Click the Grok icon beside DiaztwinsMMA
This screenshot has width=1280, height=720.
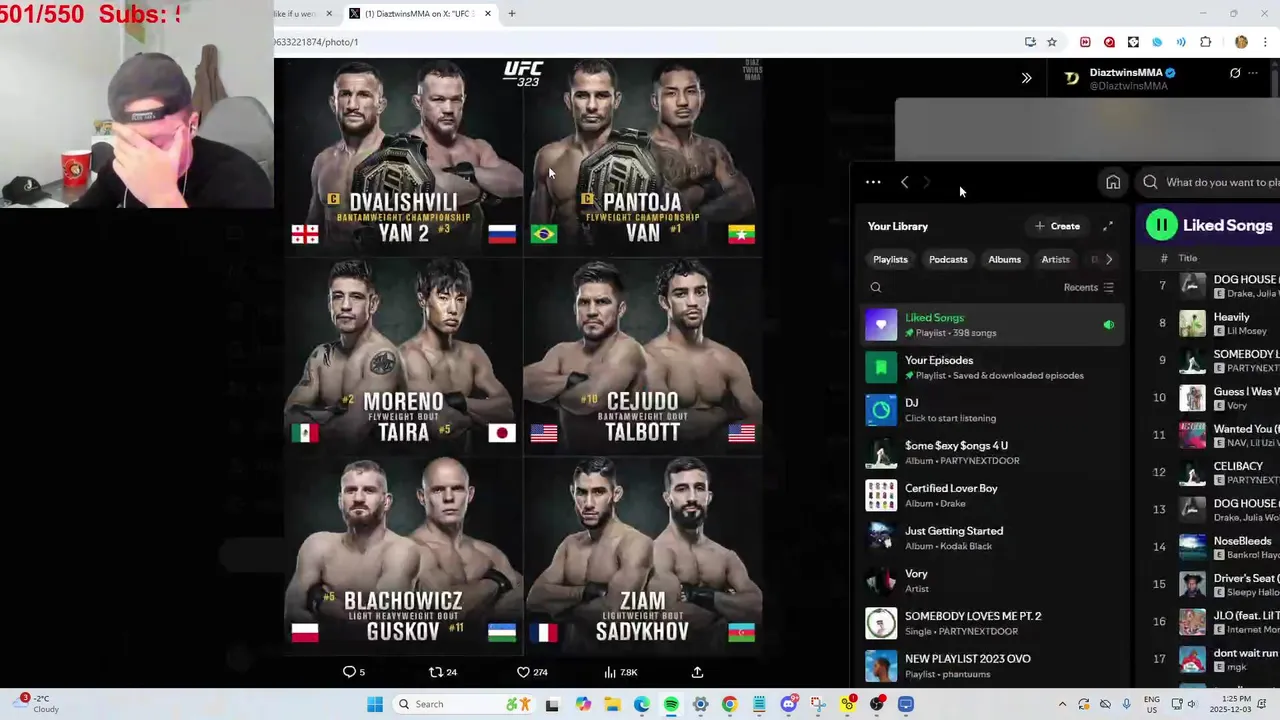(1235, 73)
